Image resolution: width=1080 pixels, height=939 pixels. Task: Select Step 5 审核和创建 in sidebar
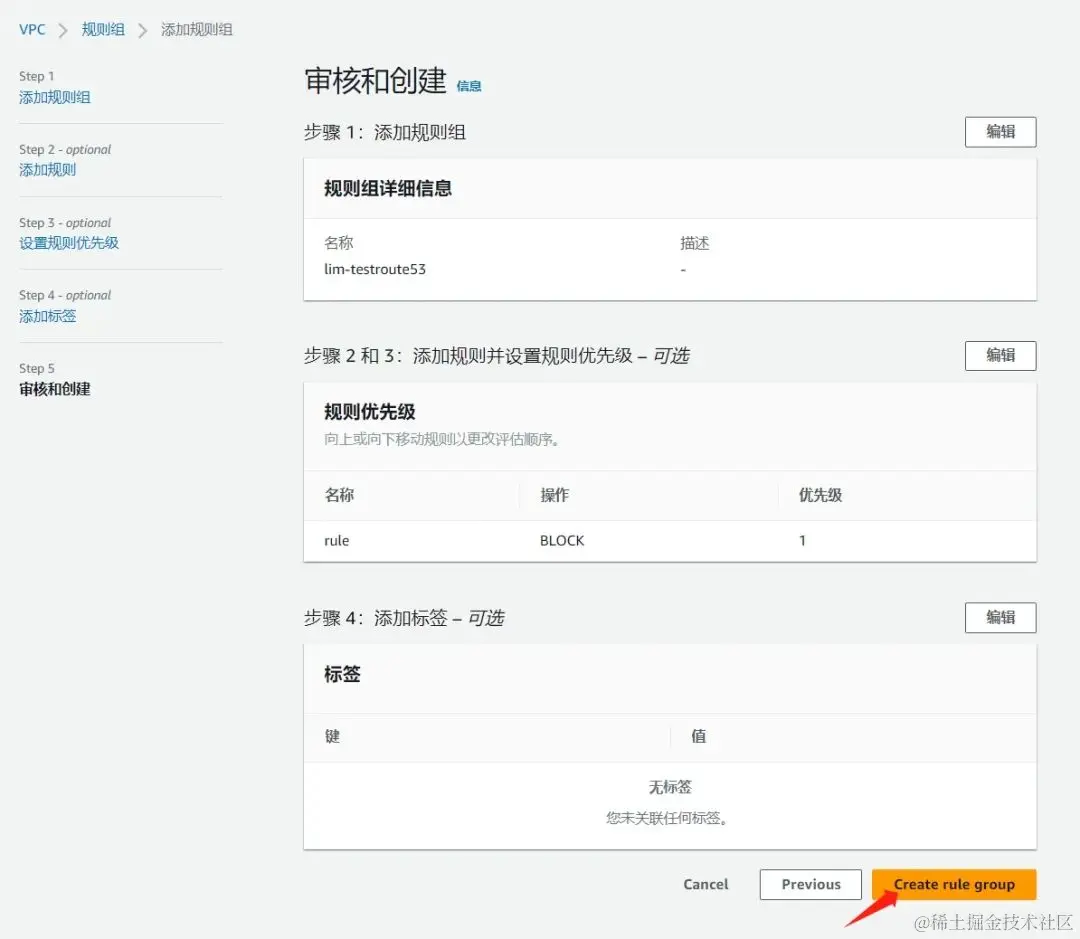pos(54,389)
